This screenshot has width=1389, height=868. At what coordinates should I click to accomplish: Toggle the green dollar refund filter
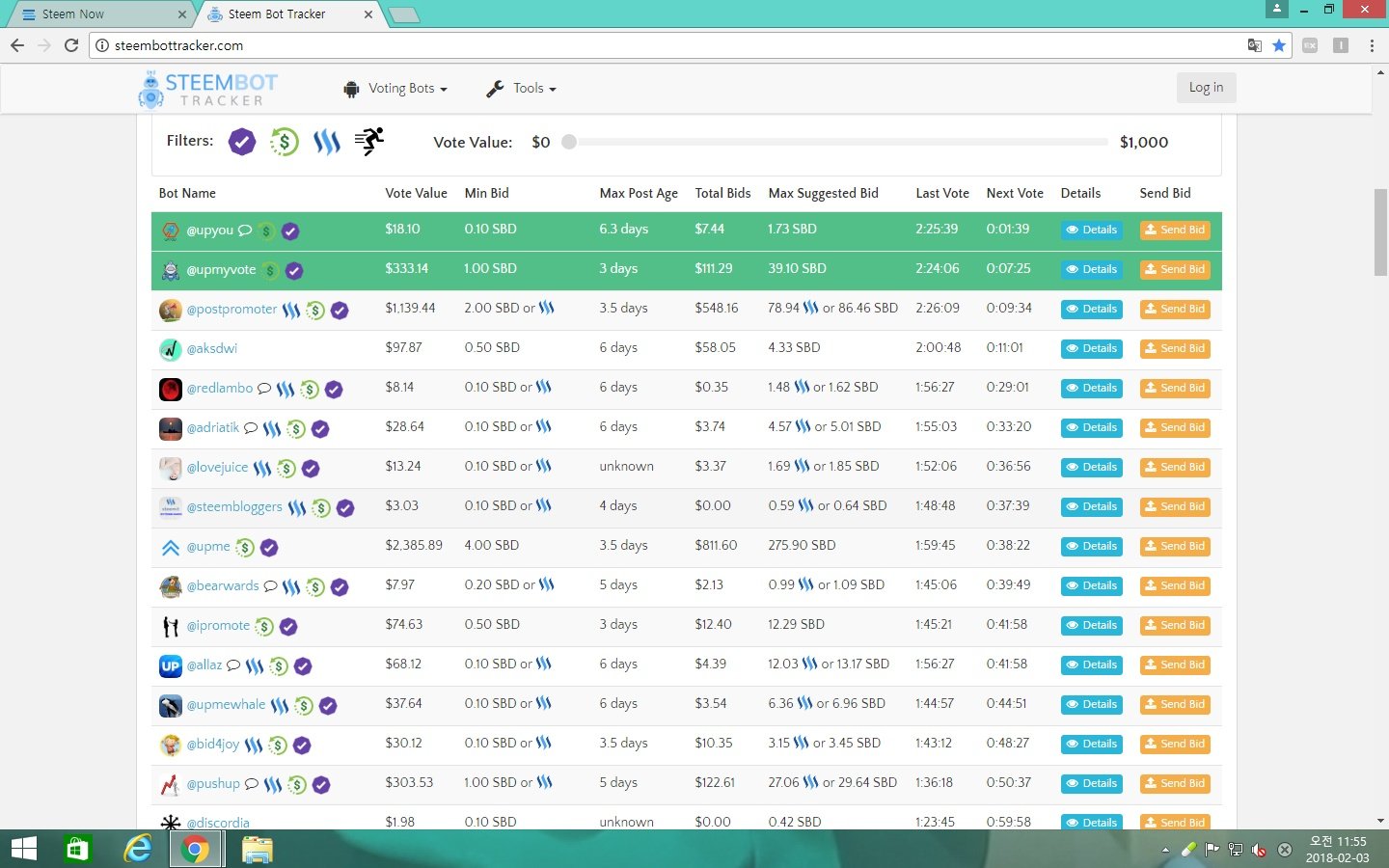click(x=284, y=142)
